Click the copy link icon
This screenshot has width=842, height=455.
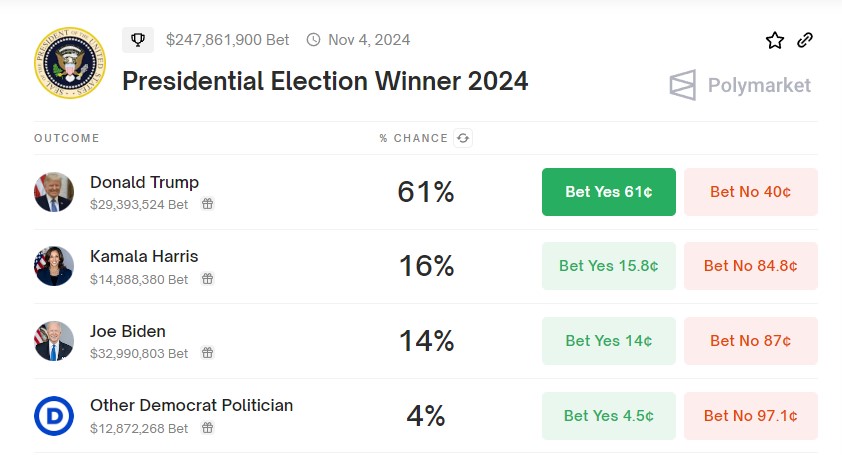pyautogui.click(x=805, y=40)
